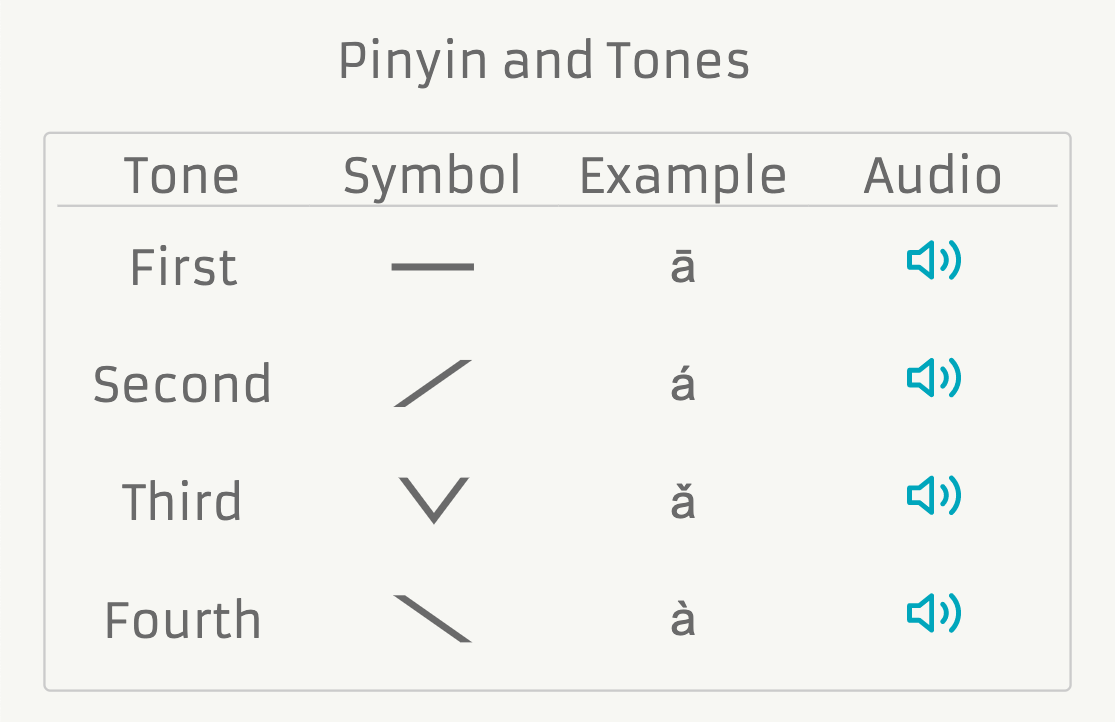Screen dimensions: 1115x722
Task: Select the example letter ā
Action: (682, 267)
